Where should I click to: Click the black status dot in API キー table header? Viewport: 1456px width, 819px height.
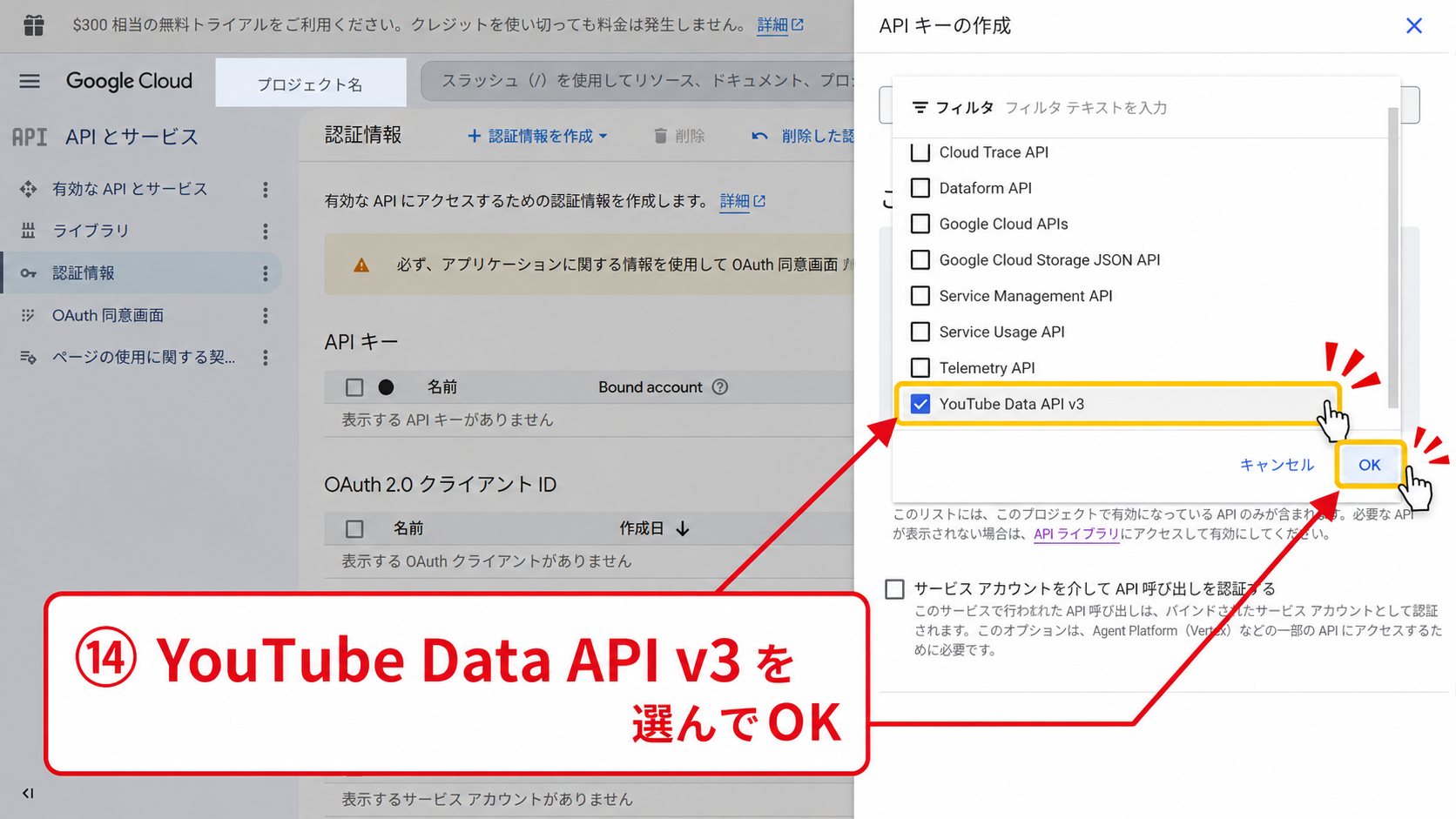pos(387,387)
